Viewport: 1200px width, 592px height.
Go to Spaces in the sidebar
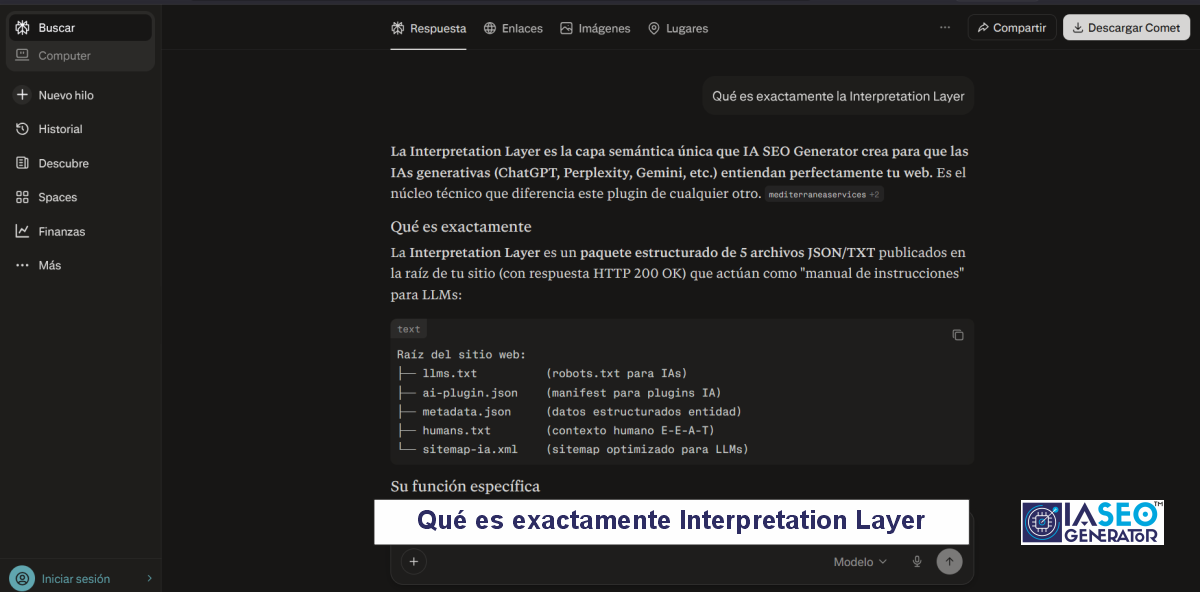pos(57,197)
